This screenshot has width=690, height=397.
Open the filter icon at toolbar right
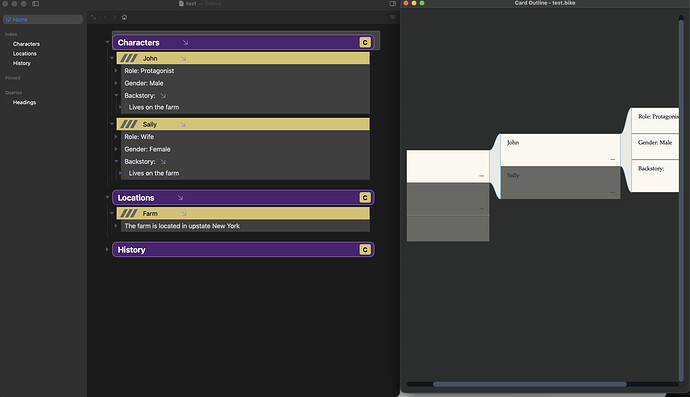[393, 17]
